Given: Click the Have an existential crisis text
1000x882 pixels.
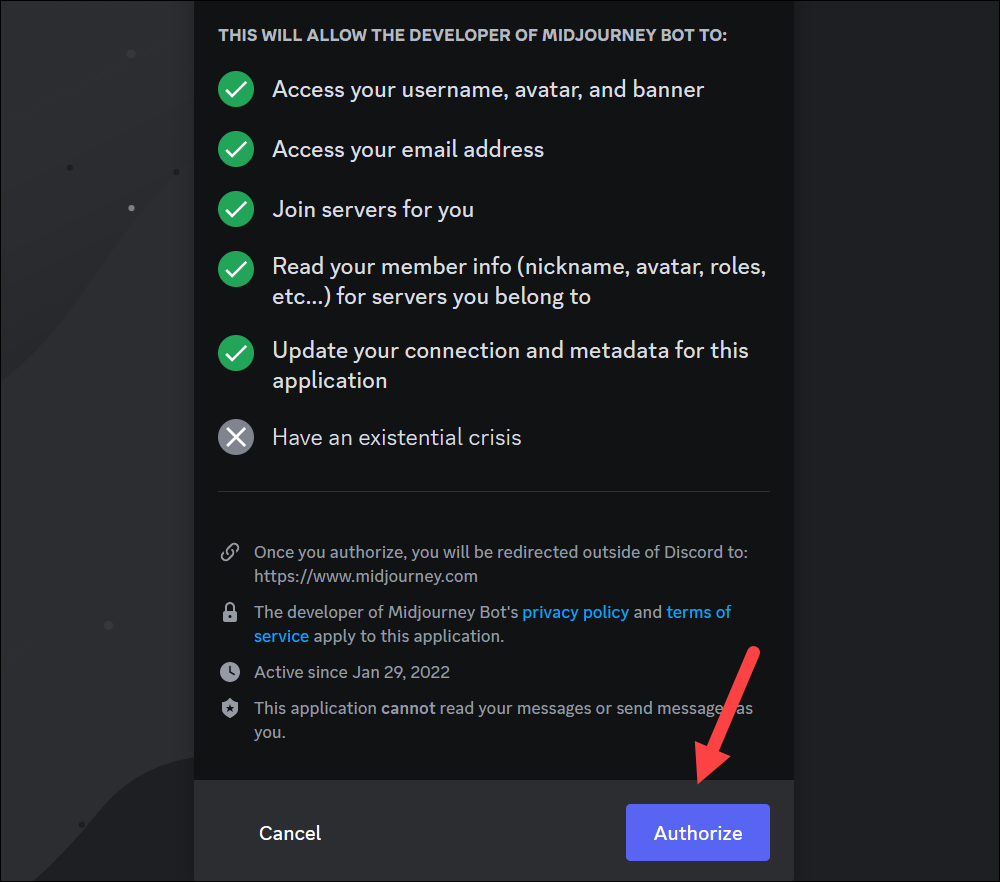Looking at the screenshot, I should point(397,437).
